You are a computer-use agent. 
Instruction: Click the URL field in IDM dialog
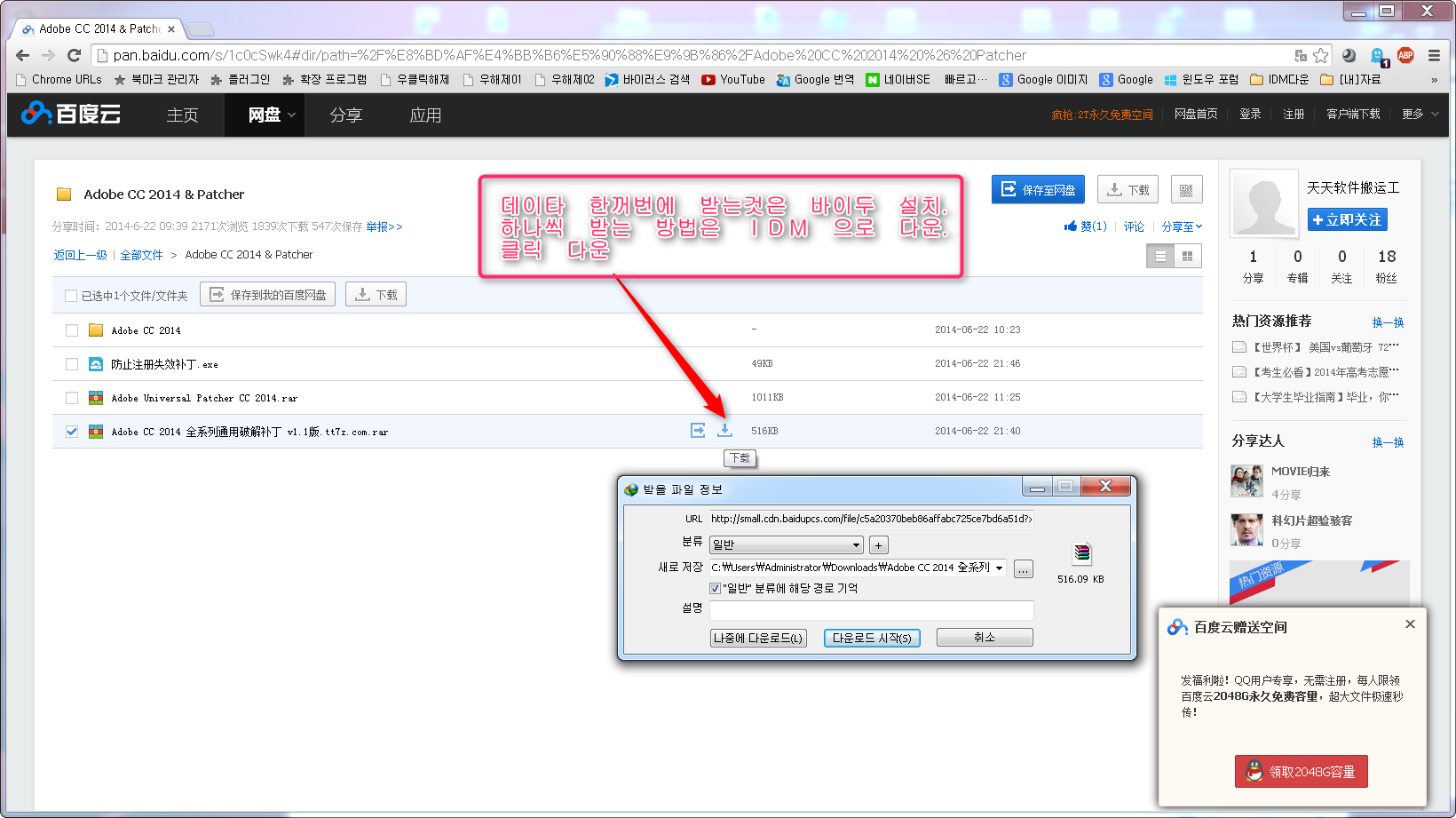872,519
